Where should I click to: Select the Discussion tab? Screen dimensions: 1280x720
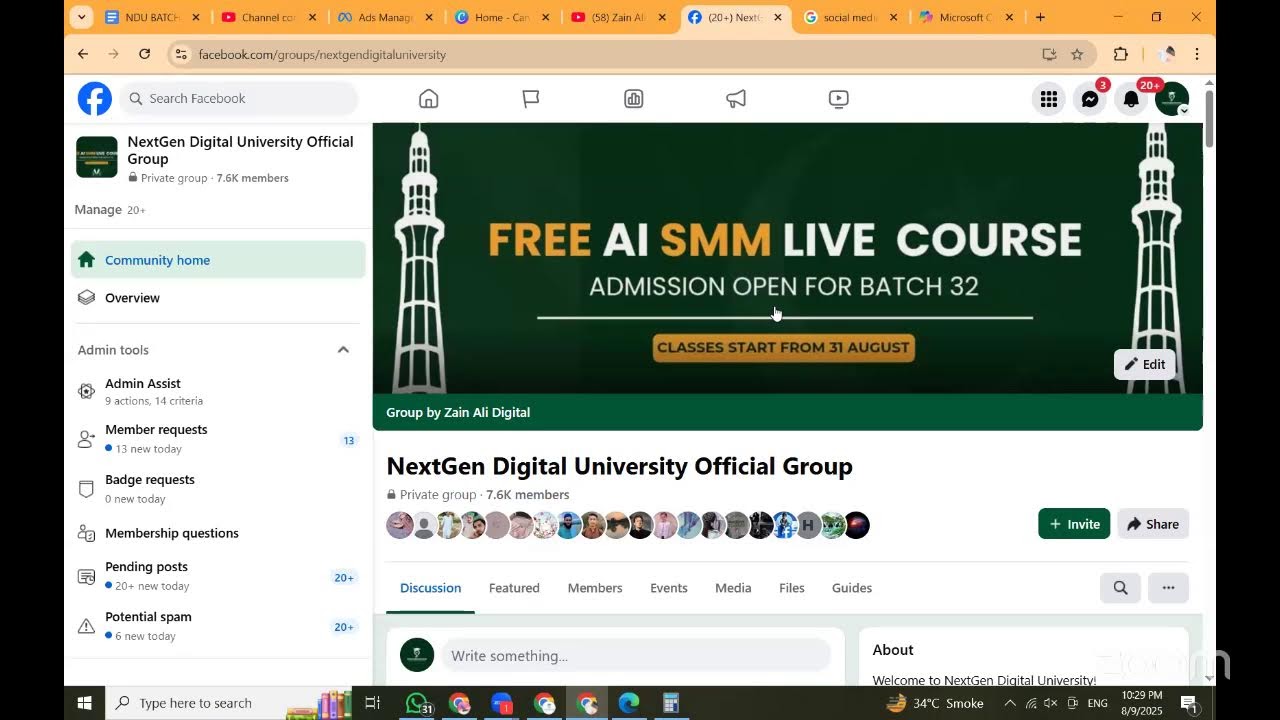[x=431, y=588]
